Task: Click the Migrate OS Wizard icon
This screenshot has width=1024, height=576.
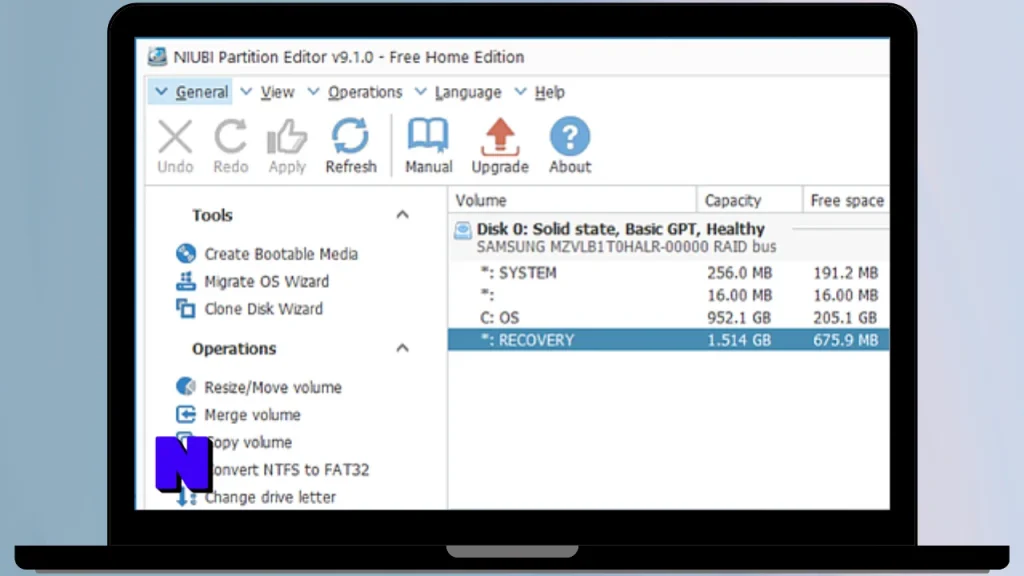Action: 185,281
